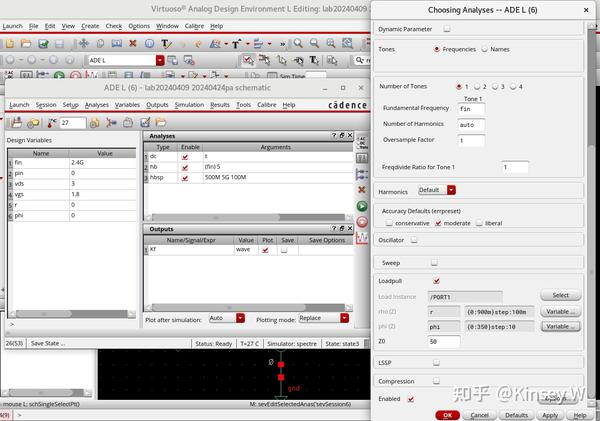Screen dimensions: 600x421
Task: Click the Create Label T icon
Action: click(166, 44)
